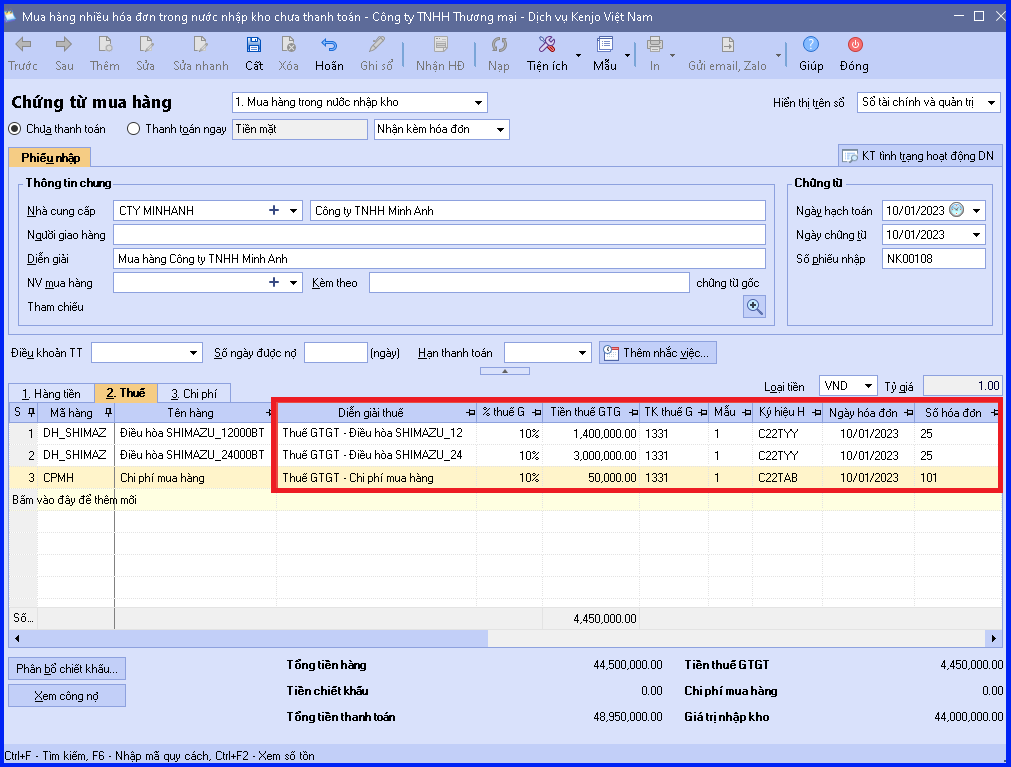1011x767 pixels.
Task: Open Giúp help icon
Action: coord(810,44)
